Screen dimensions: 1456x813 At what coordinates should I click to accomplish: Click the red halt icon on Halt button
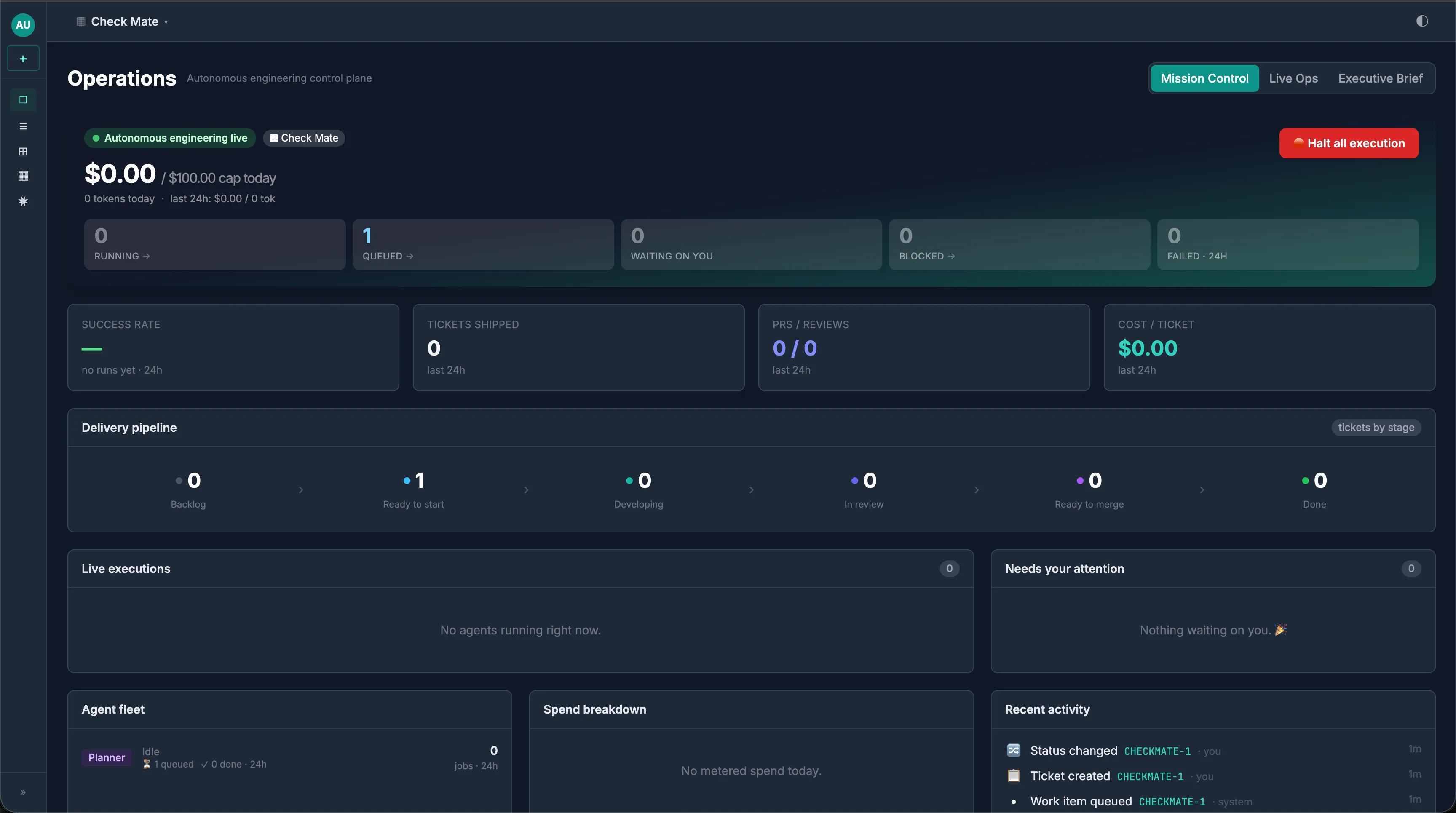[x=1299, y=143]
